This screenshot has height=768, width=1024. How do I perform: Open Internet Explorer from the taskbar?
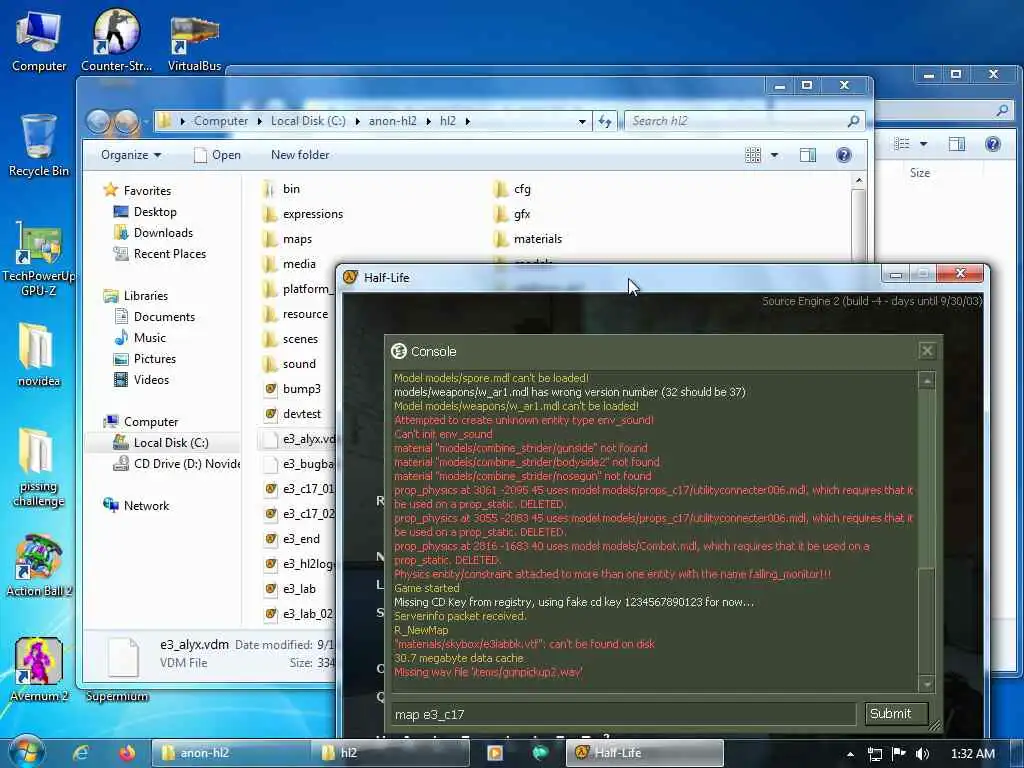[x=81, y=753]
